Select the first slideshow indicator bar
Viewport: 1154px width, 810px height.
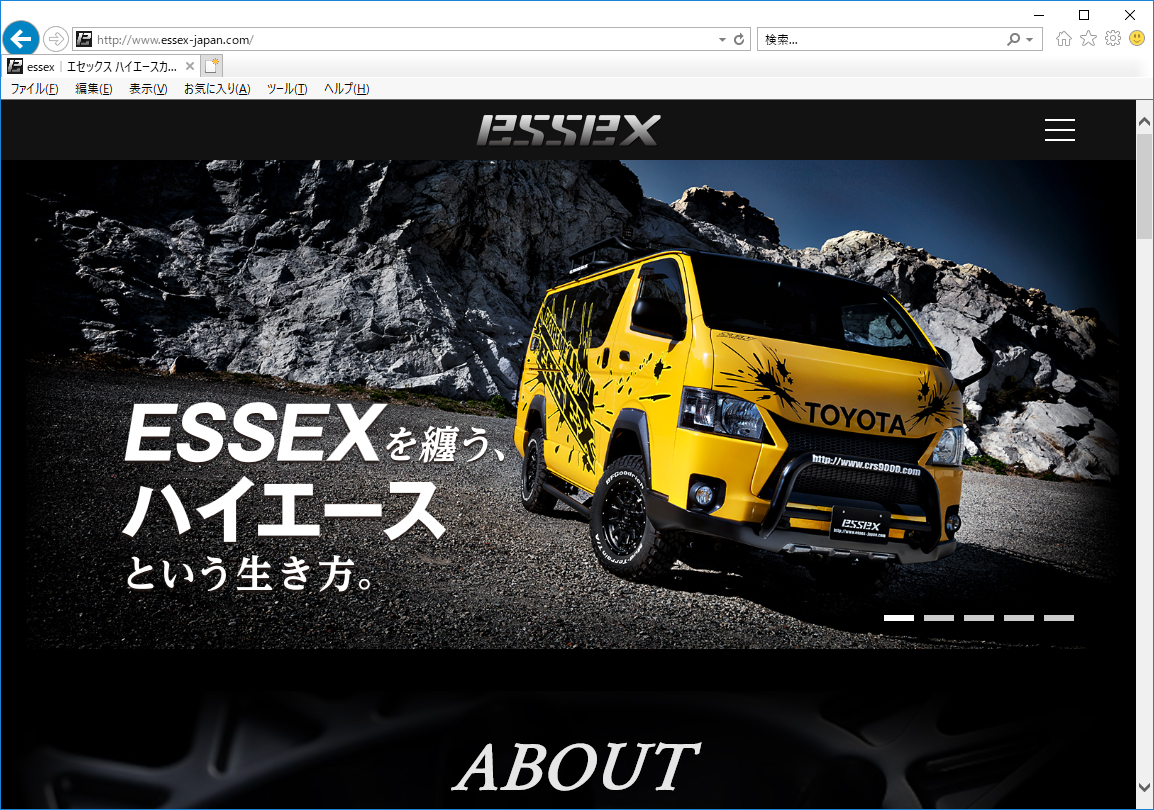(x=899, y=618)
